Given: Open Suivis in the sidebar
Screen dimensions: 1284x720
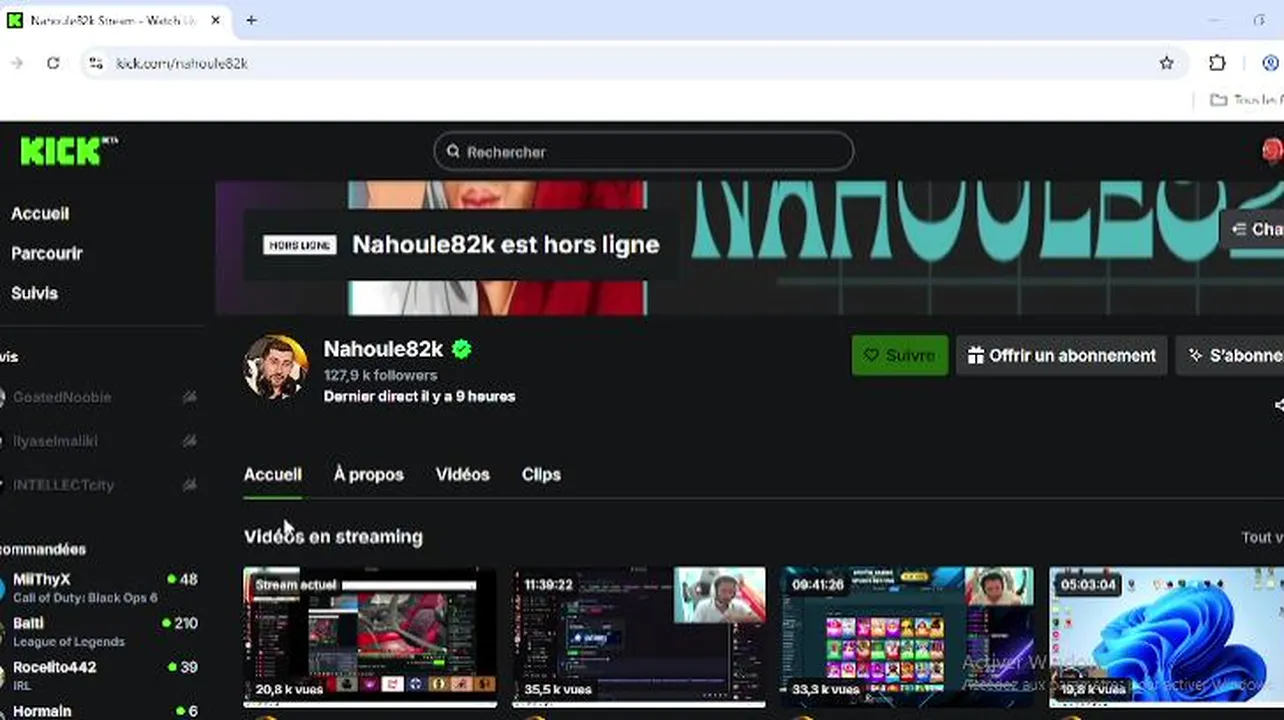Looking at the screenshot, I should point(35,293).
